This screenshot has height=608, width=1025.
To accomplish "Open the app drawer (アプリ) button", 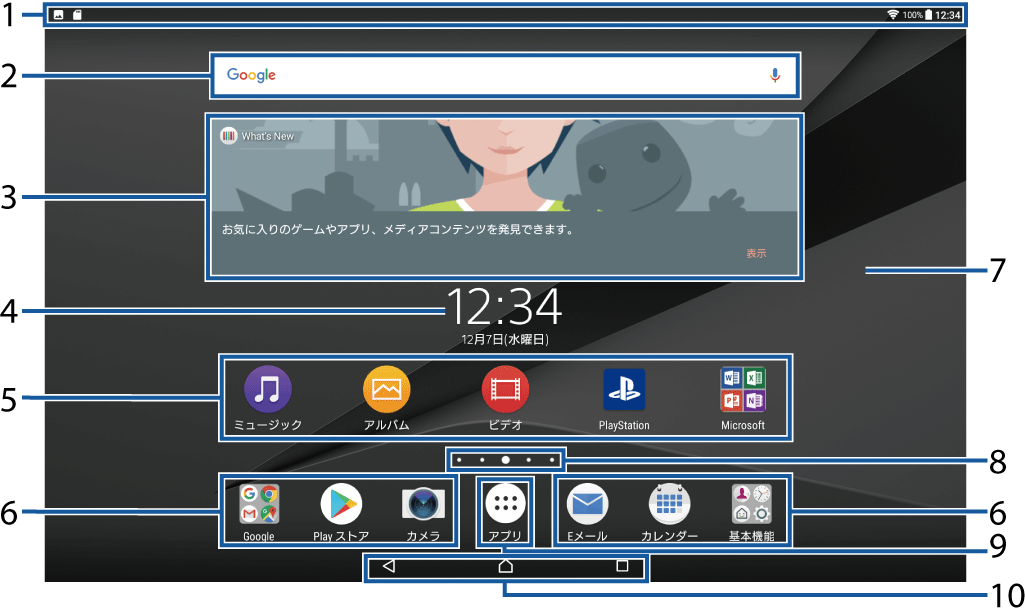I will (x=505, y=504).
